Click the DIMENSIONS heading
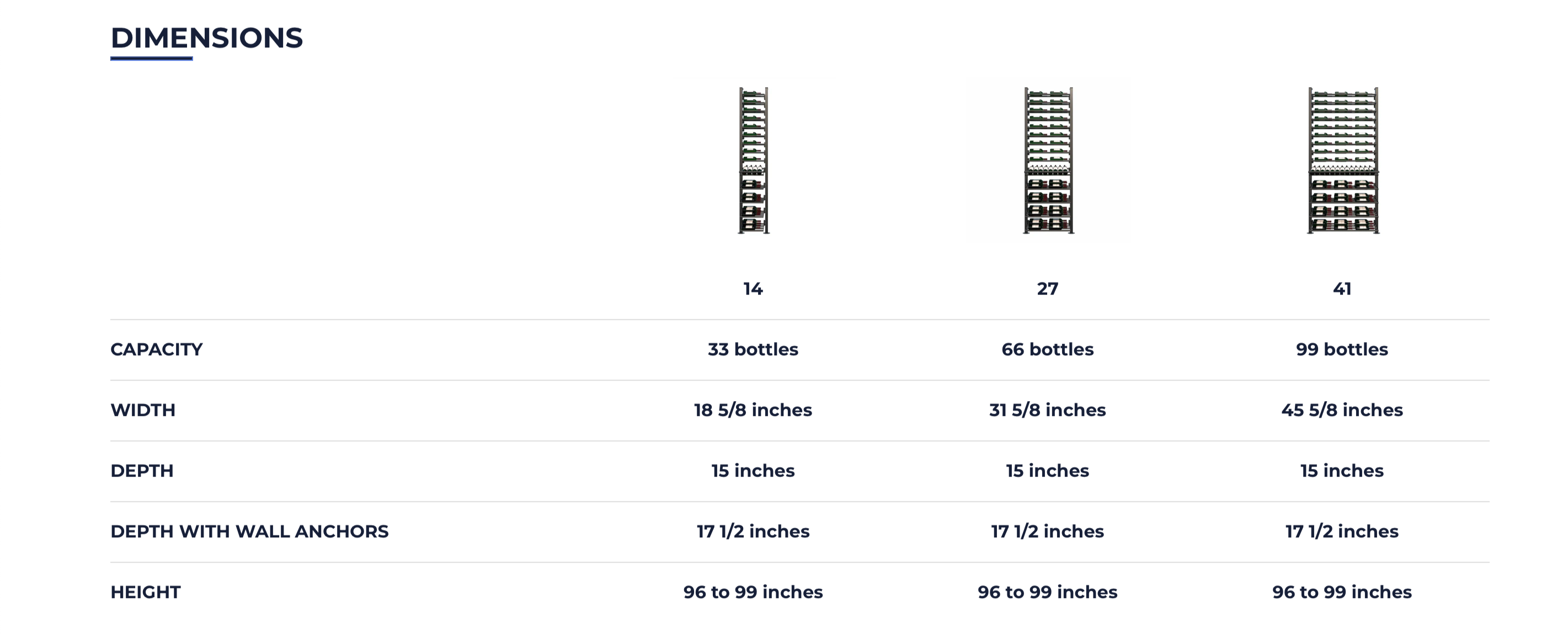This screenshot has height=640, width=1568. [x=206, y=38]
